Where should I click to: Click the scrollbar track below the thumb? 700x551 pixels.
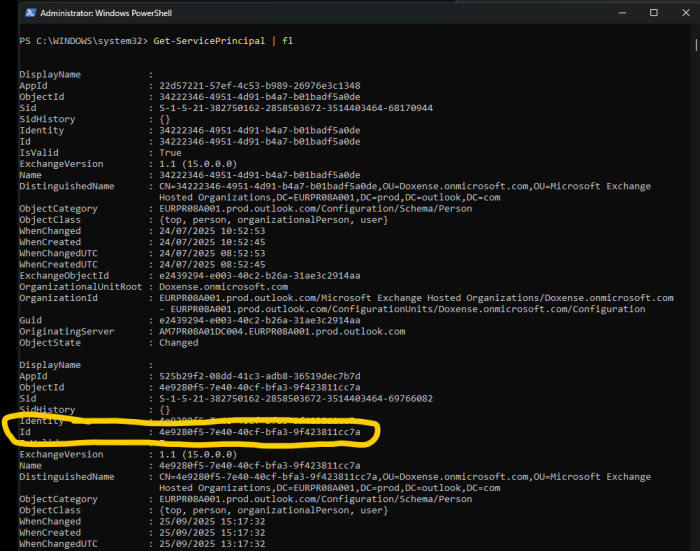click(x=695, y=300)
